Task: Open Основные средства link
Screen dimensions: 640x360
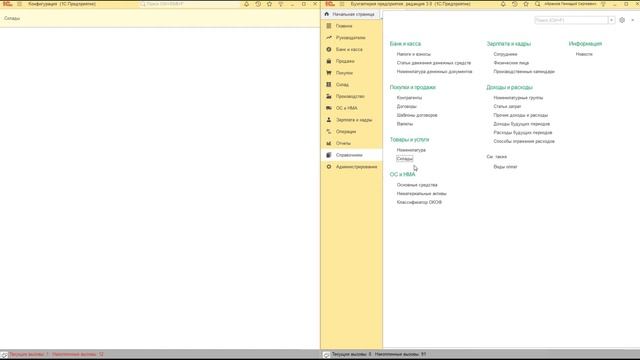Action: click(417, 185)
